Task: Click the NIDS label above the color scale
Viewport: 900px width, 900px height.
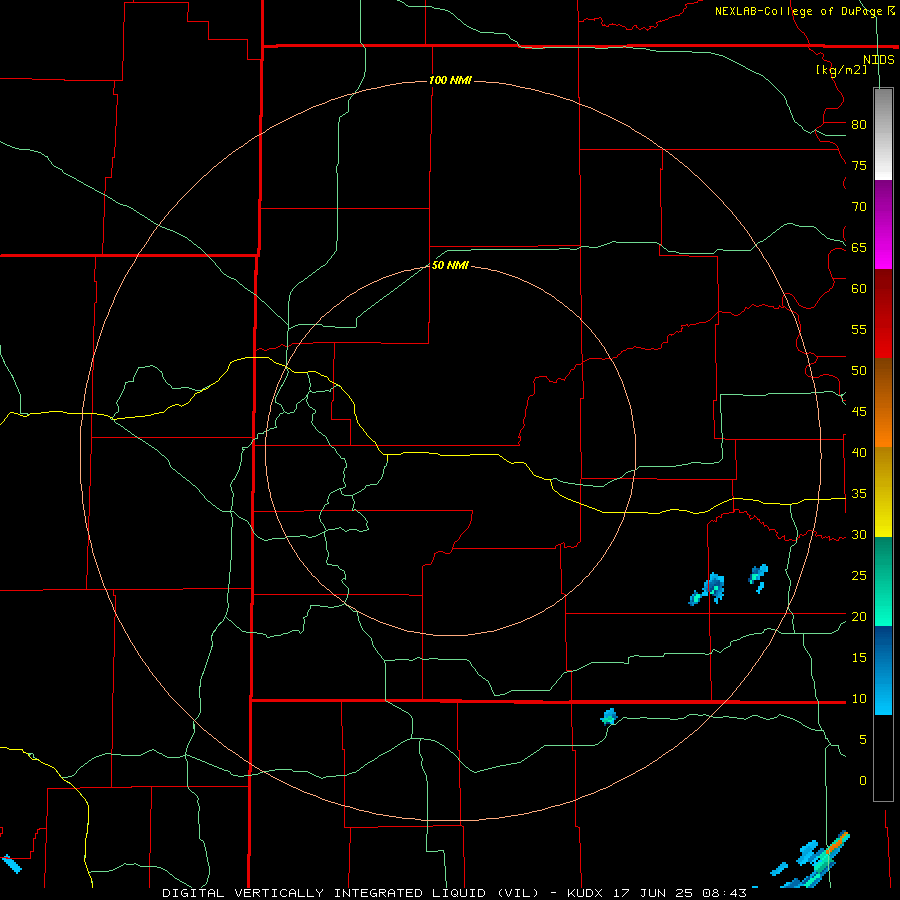Action: pyautogui.click(x=879, y=60)
